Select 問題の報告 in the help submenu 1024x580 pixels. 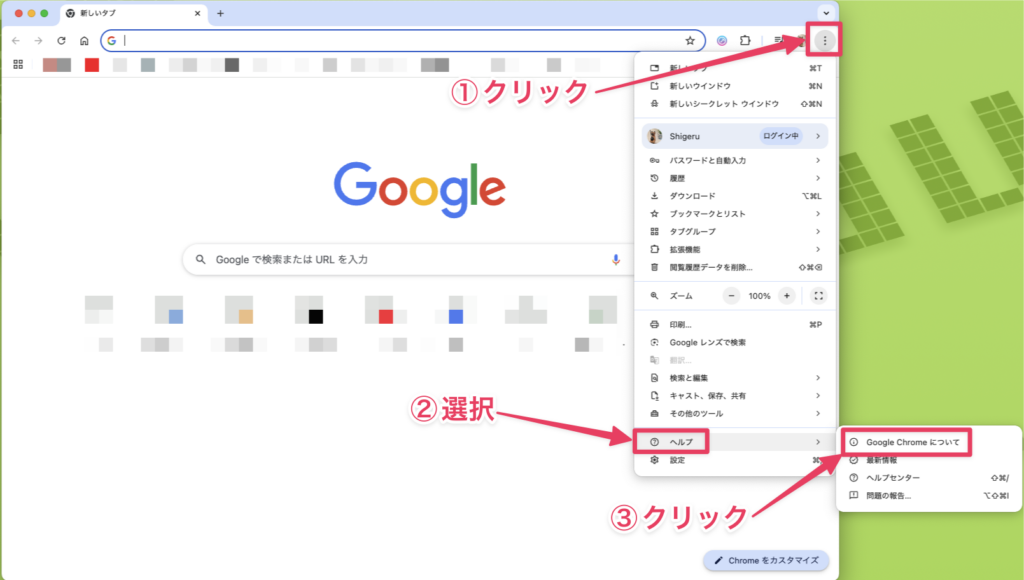pos(928,495)
